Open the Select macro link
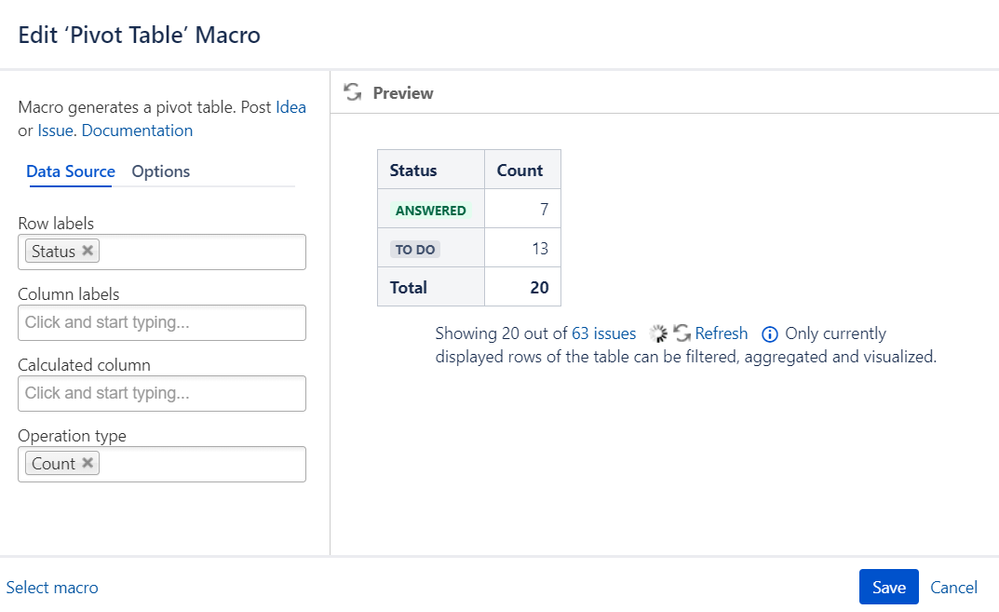Image resolution: width=999 pixels, height=612 pixels. point(52,587)
